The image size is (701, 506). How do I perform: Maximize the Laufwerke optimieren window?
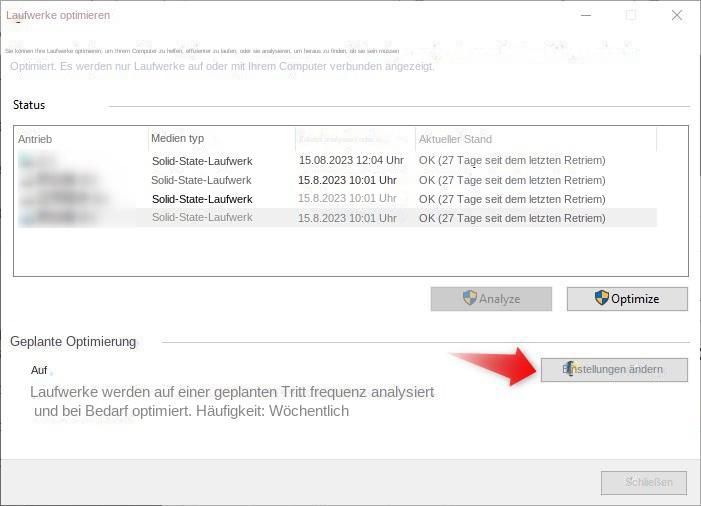tap(631, 15)
